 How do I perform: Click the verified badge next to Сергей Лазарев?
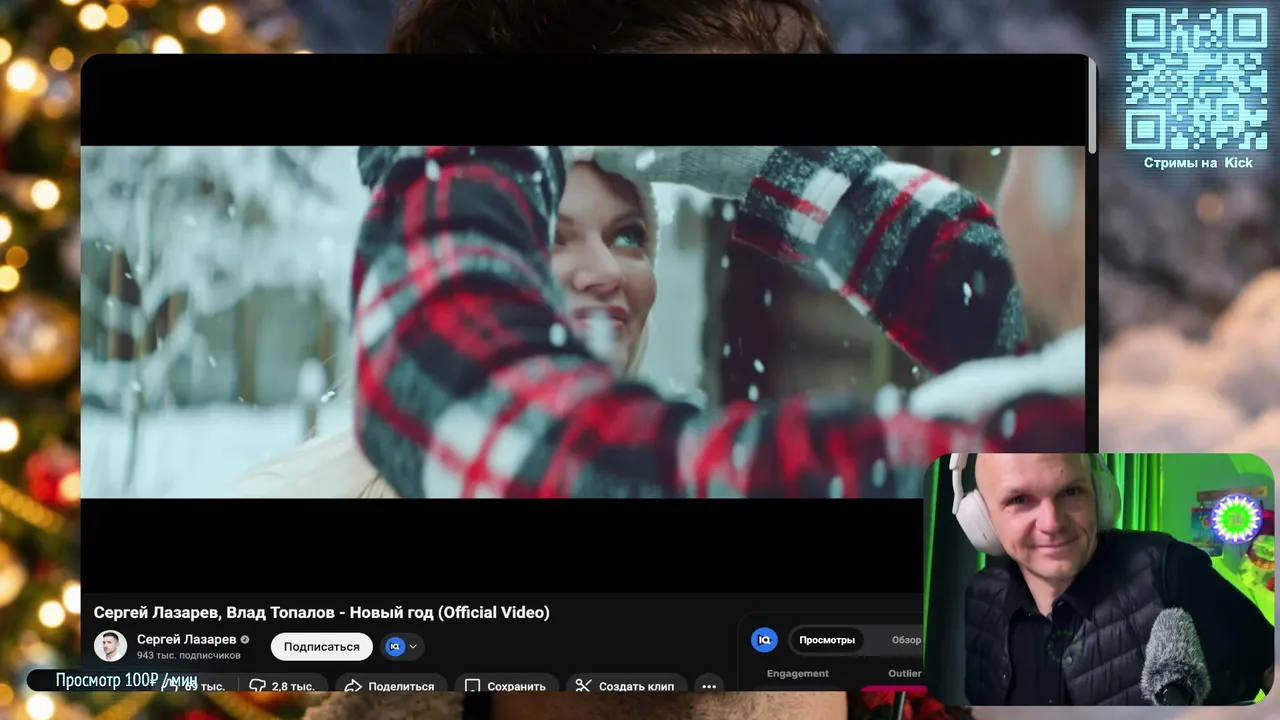click(x=245, y=640)
